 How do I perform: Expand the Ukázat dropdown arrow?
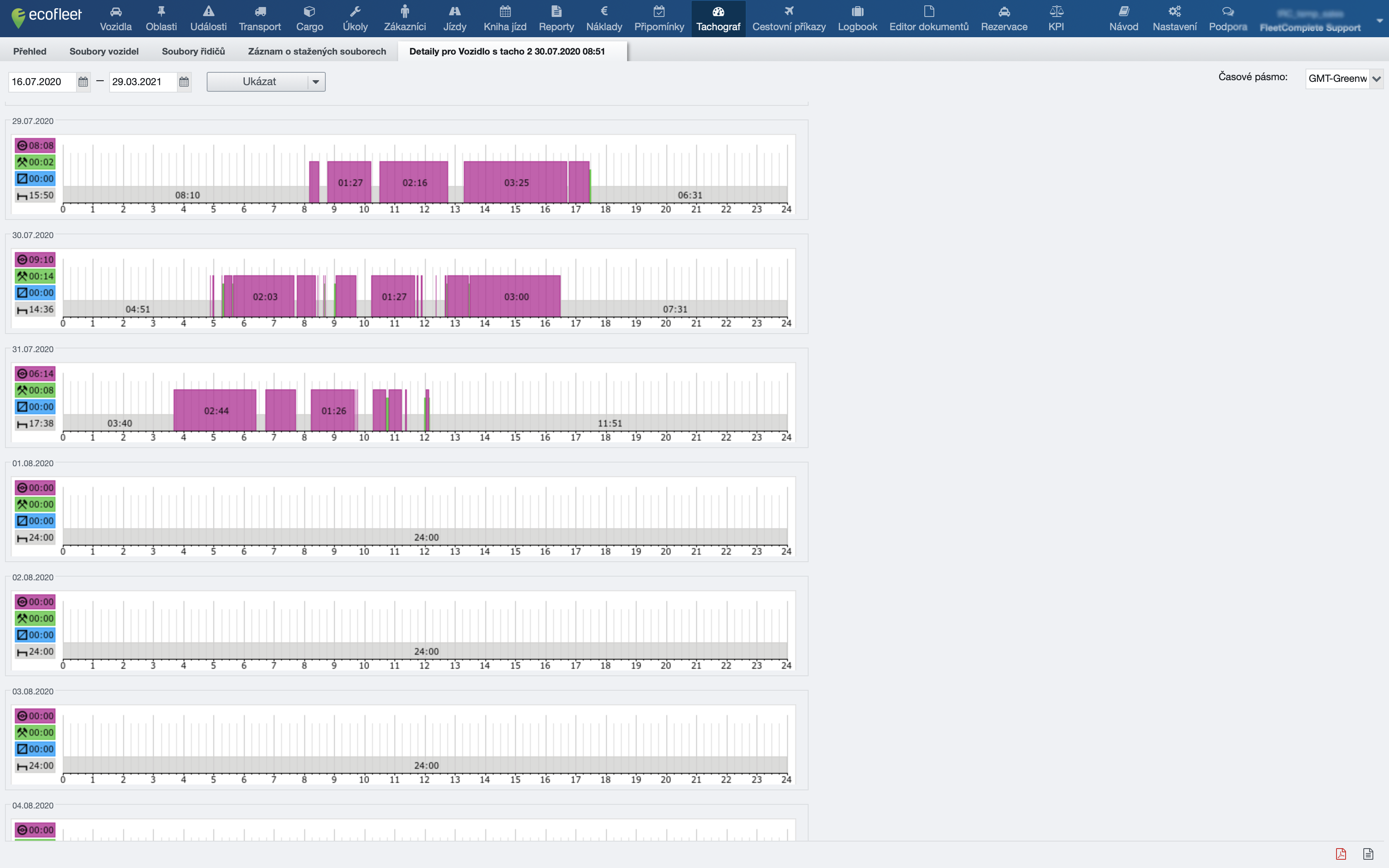click(x=316, y=81)
